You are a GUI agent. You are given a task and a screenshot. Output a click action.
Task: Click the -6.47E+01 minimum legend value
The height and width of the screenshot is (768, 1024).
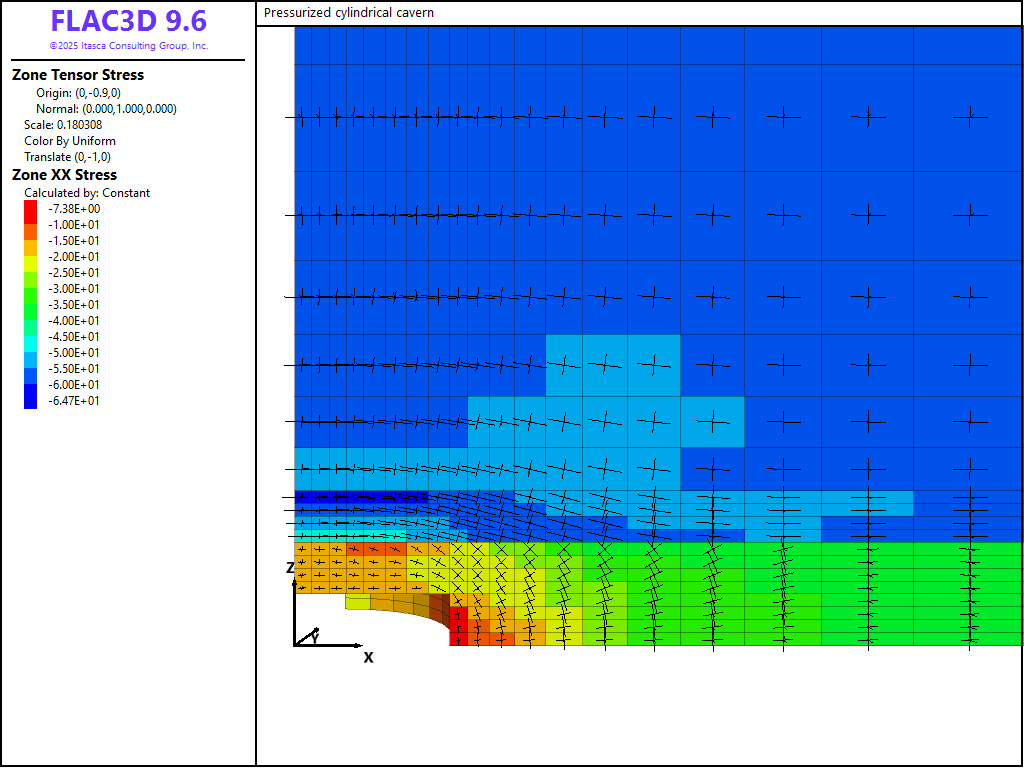pos(74,401)
